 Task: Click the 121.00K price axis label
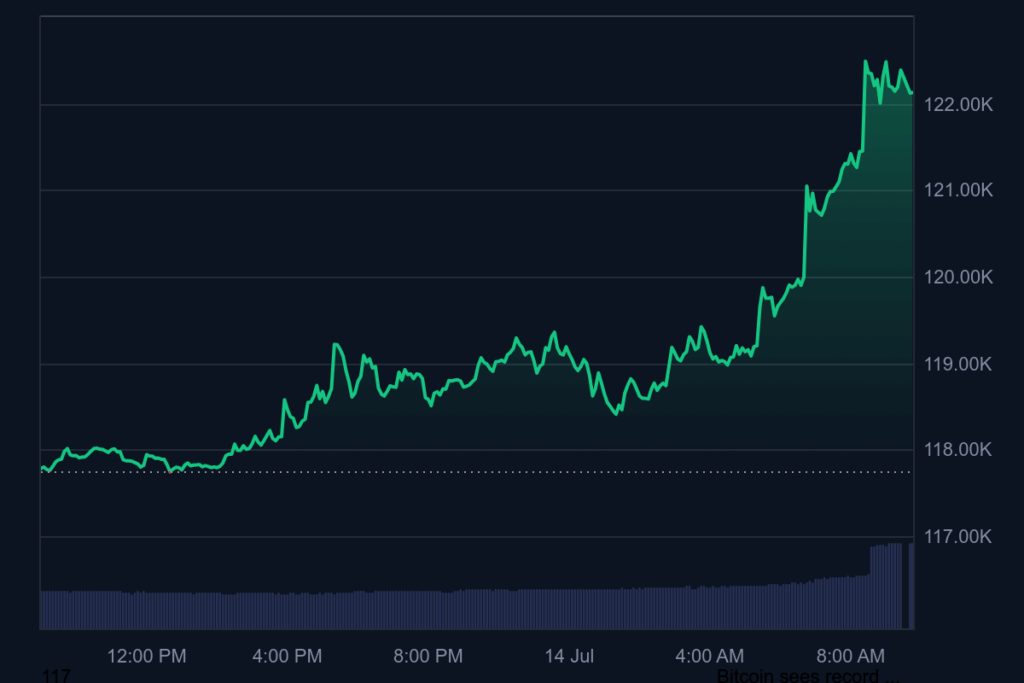point(958,190)
